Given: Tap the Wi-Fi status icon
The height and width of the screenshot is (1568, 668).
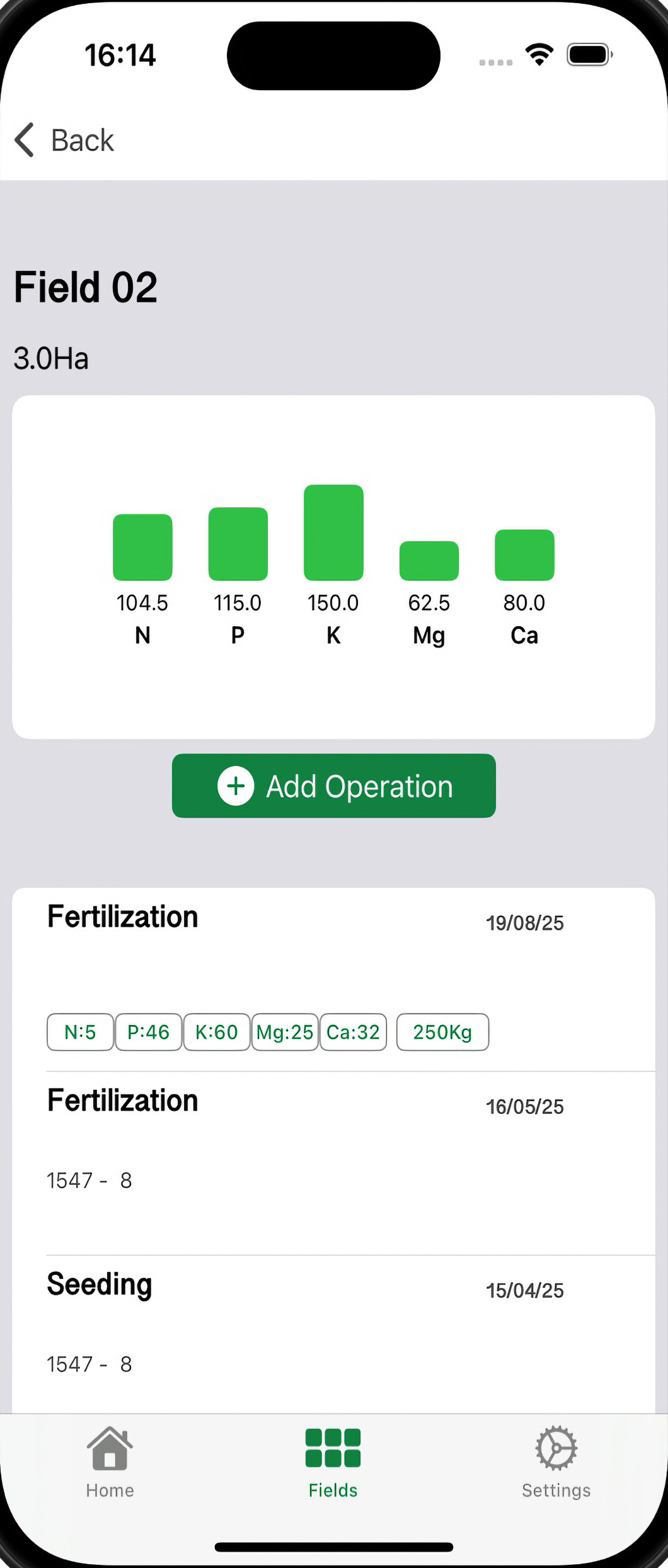Looking at the screenshot, I should 539,55.
